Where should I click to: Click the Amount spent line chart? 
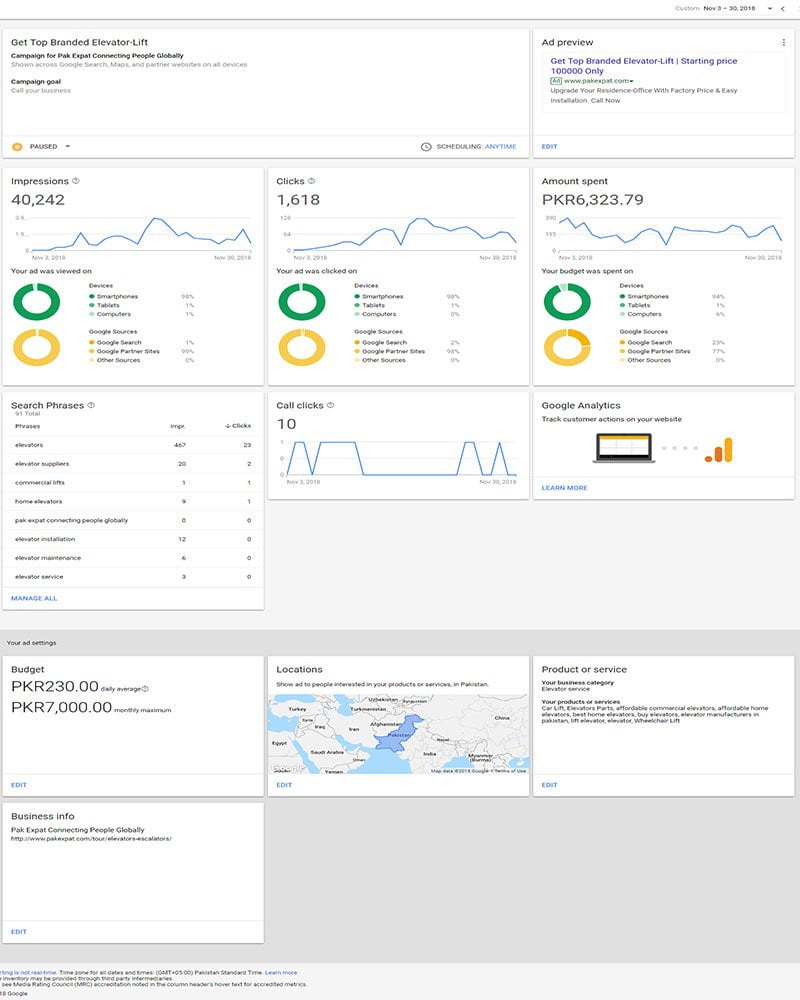point(670,235)
